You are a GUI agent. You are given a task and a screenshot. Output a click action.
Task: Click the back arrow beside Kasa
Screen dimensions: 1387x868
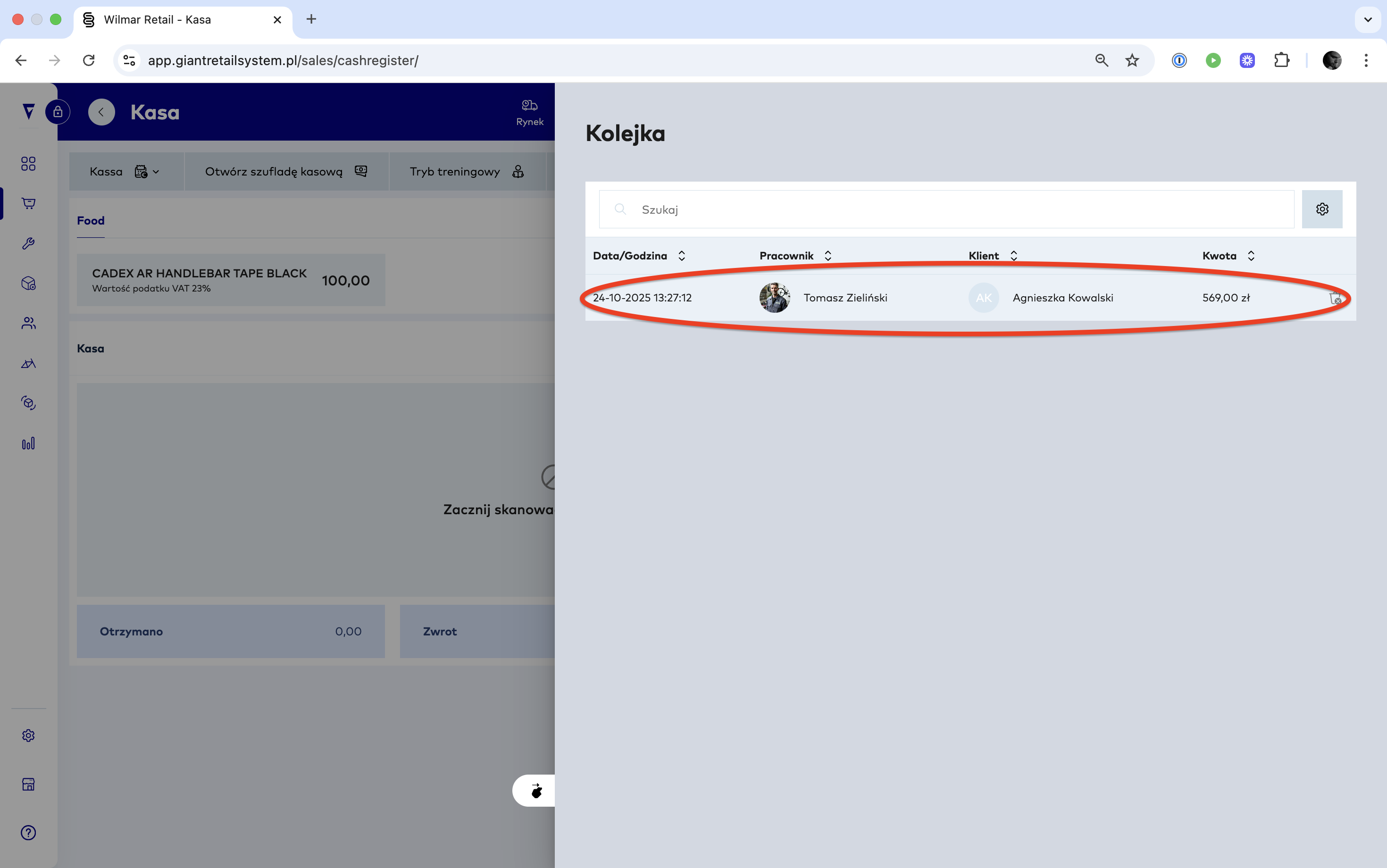101,112
